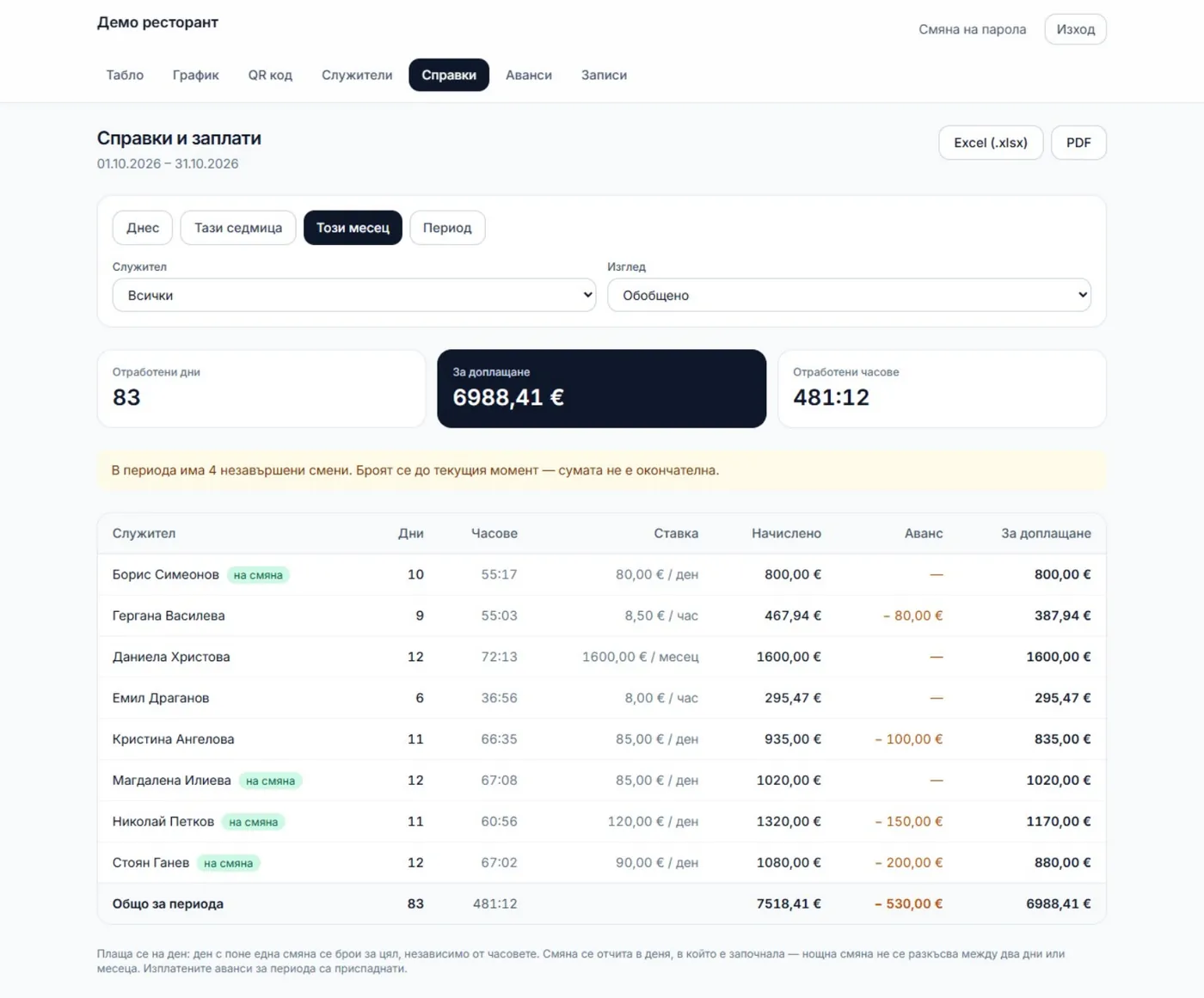This screenshot has height=998, width=1204.
Task: Click the Отработени дни card with 83
Action: click(261, 389)
